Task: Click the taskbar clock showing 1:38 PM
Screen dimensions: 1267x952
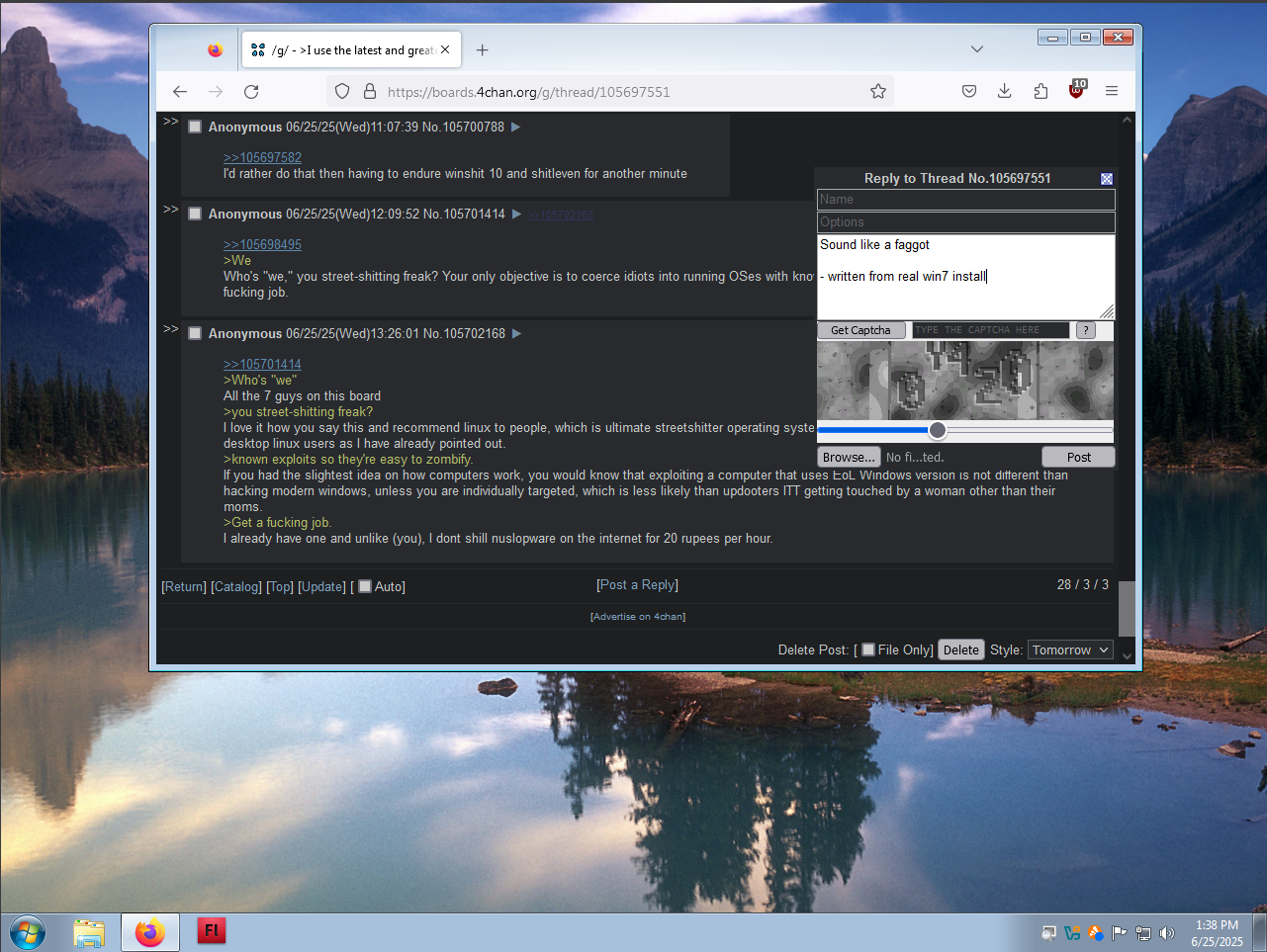Action: point(1217,933)
